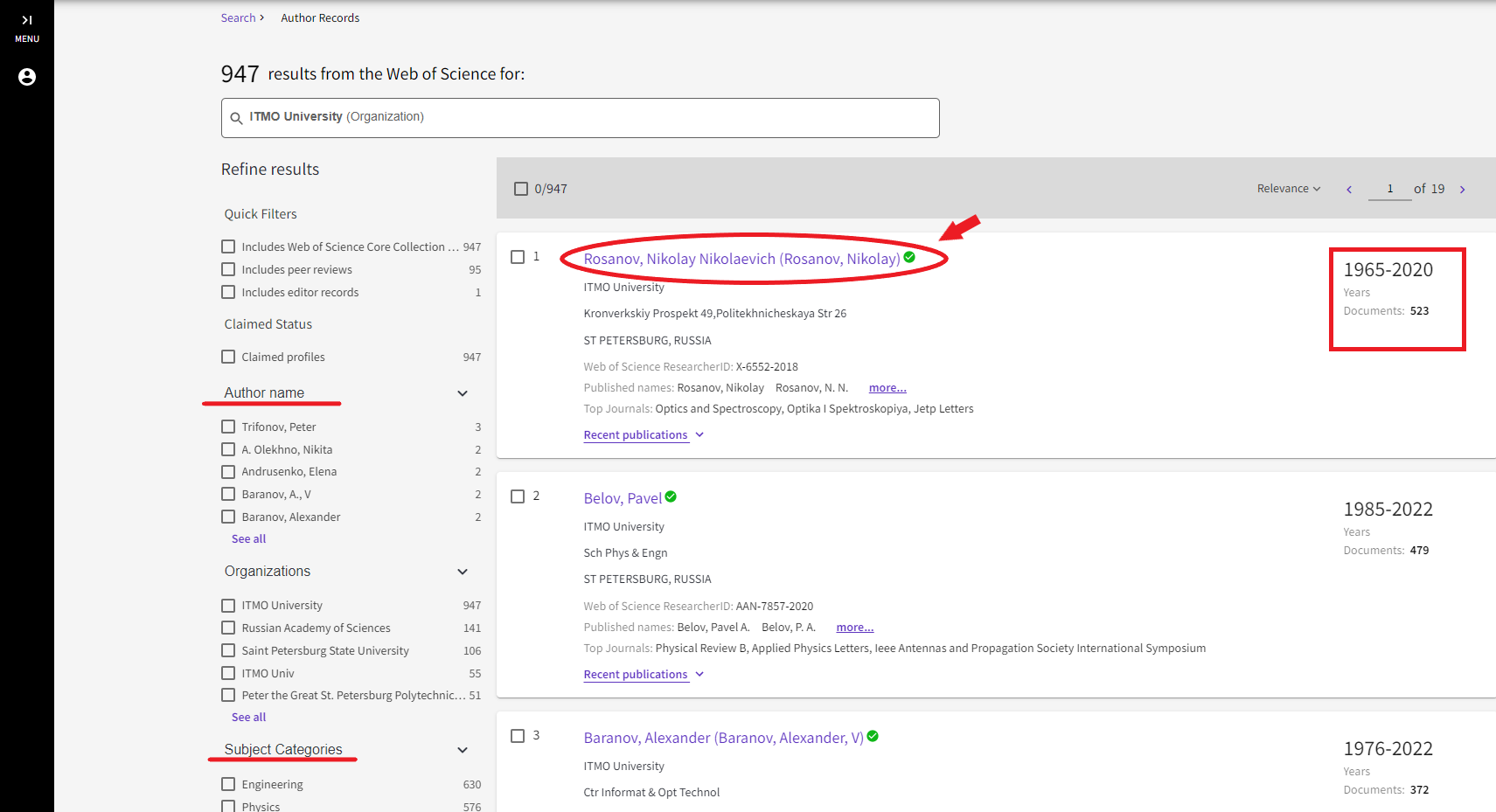Select author Andrusenko, Elena checkbox
Screen dimensions: 1496x812
pos(228,472)
